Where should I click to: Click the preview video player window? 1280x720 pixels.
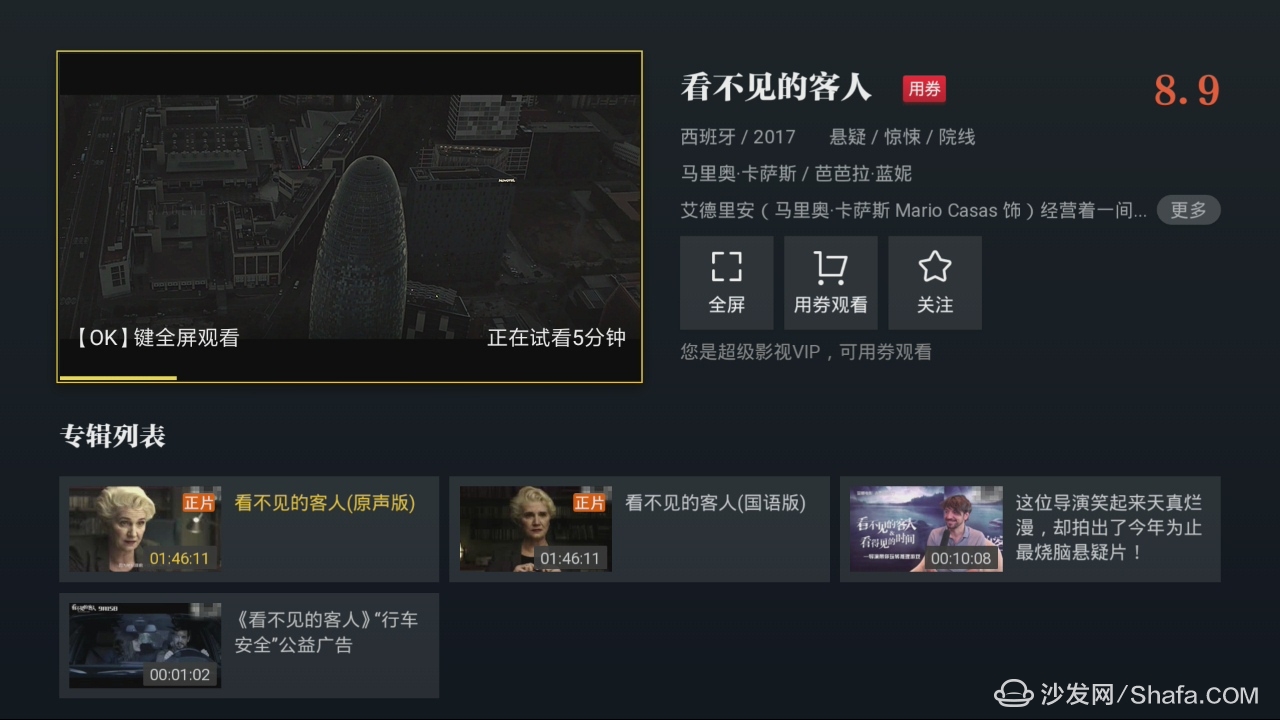coord(349,217)
